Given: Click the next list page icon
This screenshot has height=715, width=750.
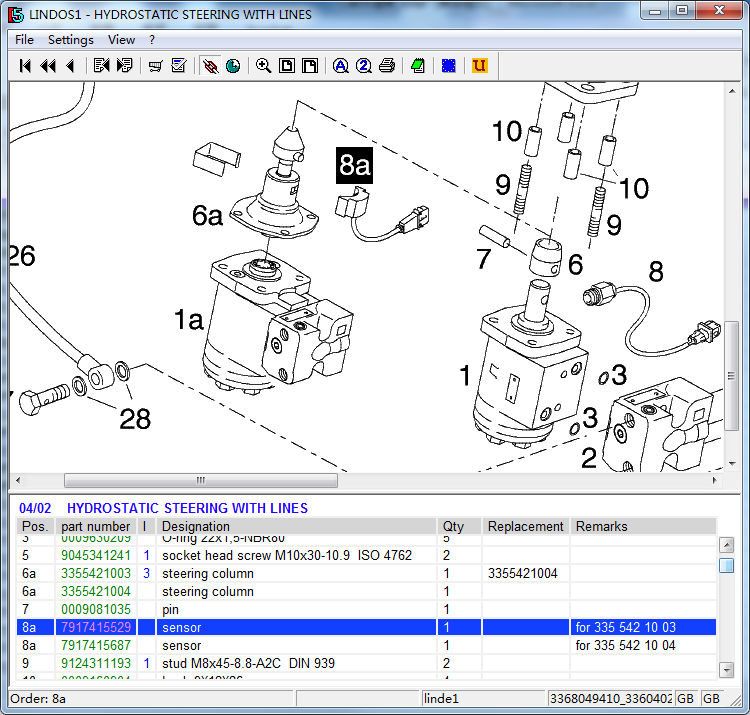Looking at the screenshot, I should 124,66.
